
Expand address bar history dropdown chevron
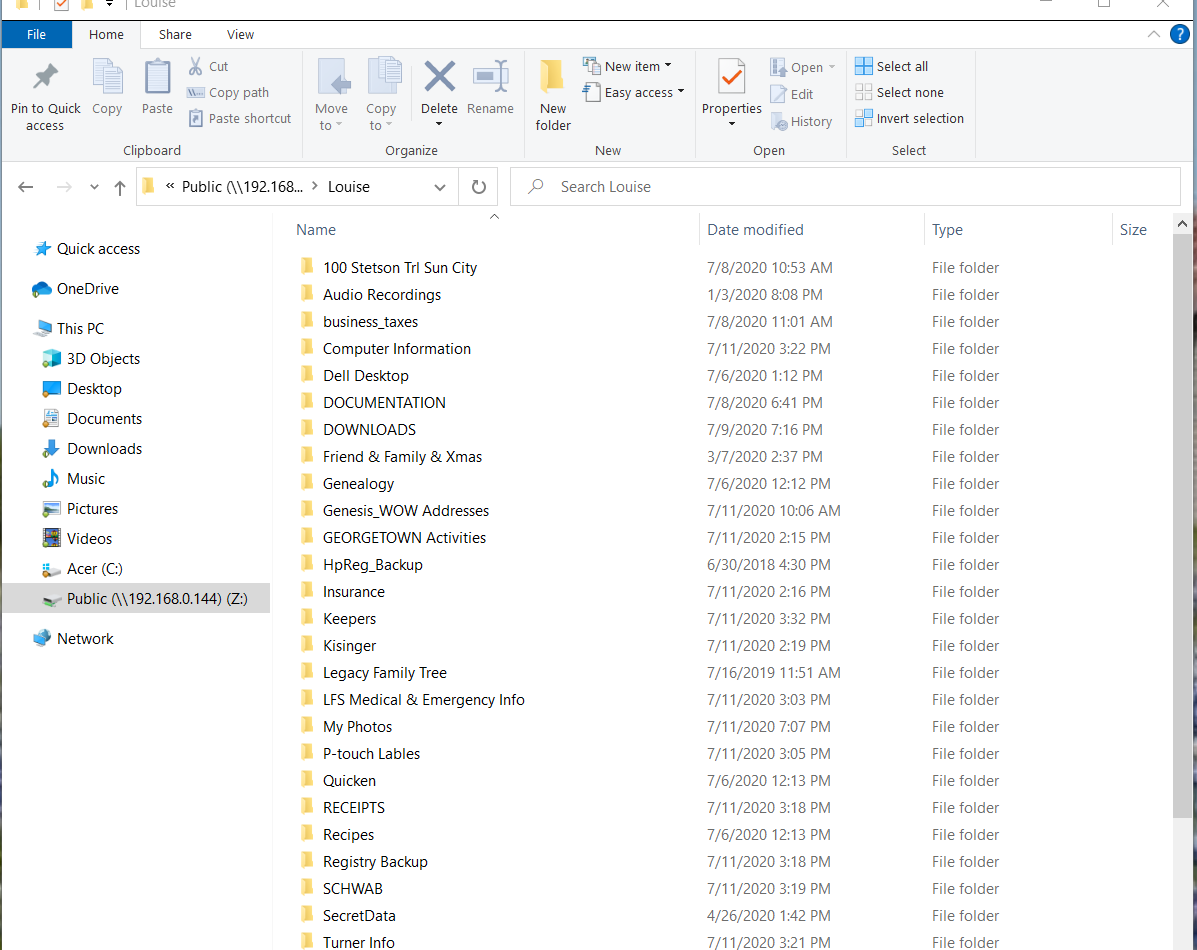(440, 187)
